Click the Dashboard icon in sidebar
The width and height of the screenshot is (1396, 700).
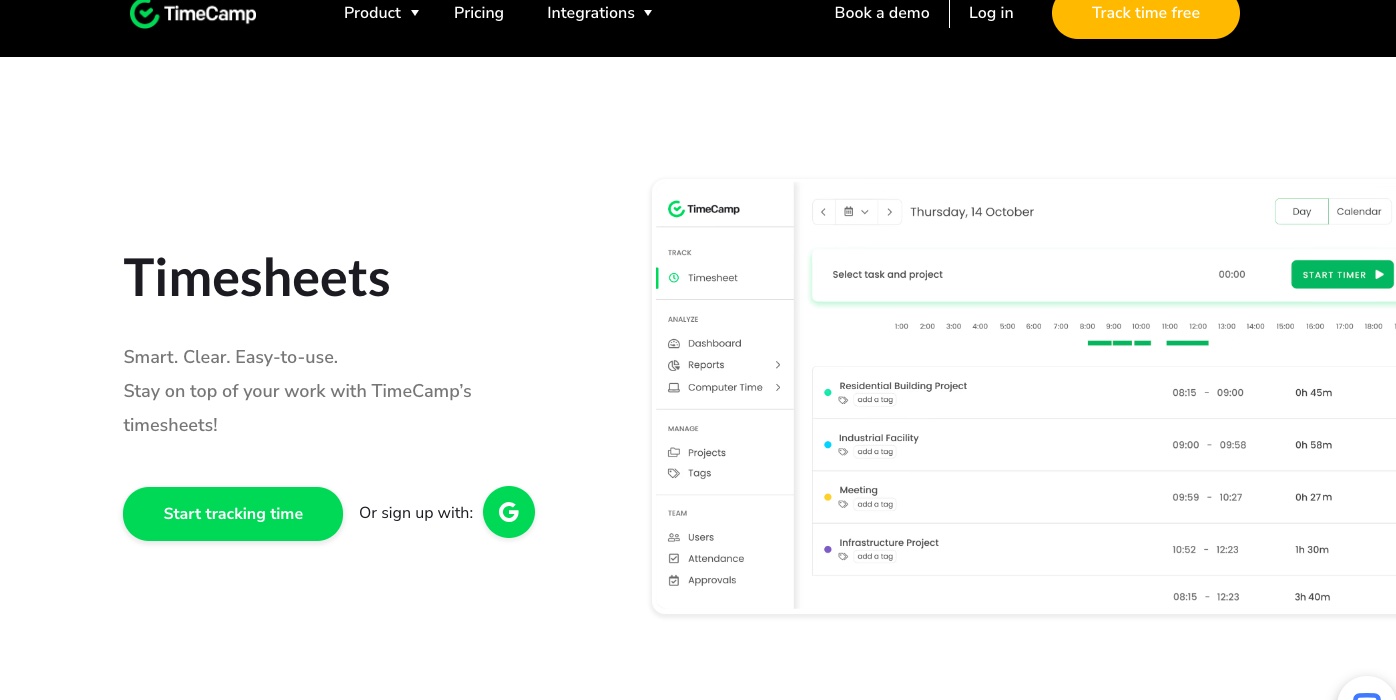click(674, 343)
